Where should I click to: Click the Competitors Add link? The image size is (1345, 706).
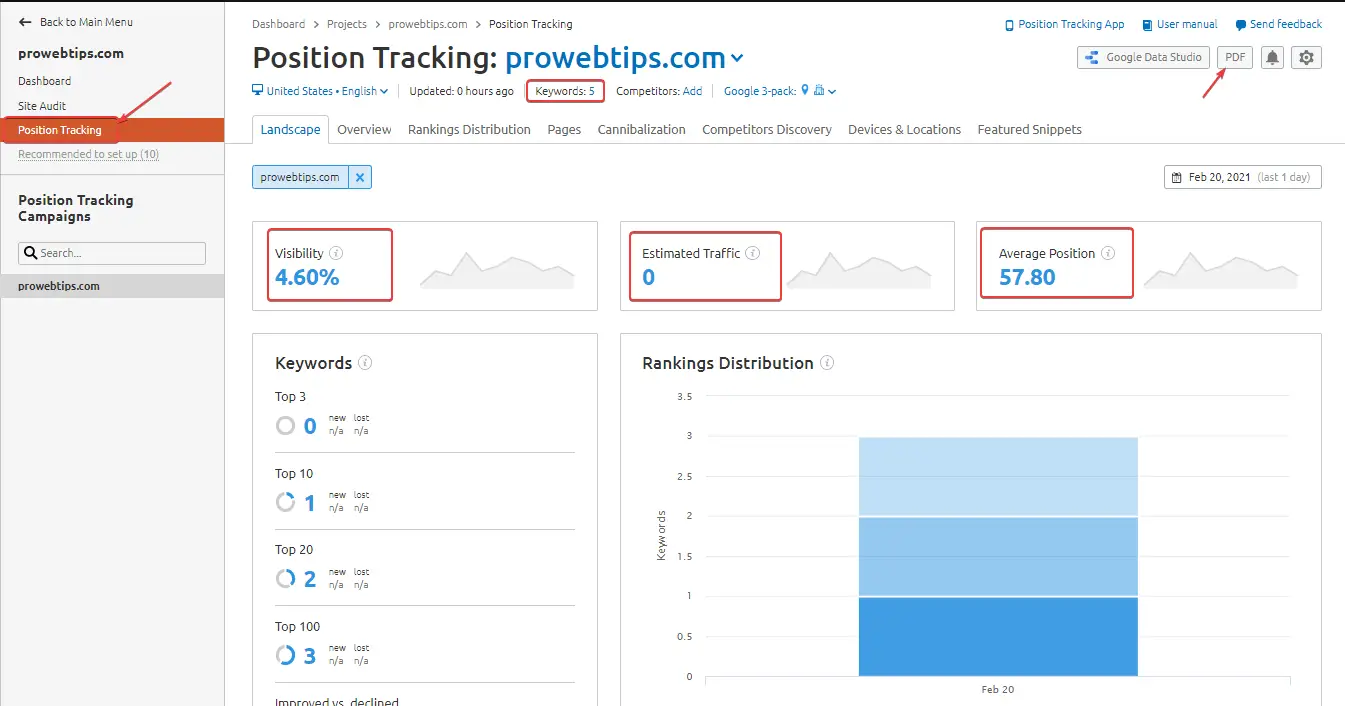click(x=692, y=91)
